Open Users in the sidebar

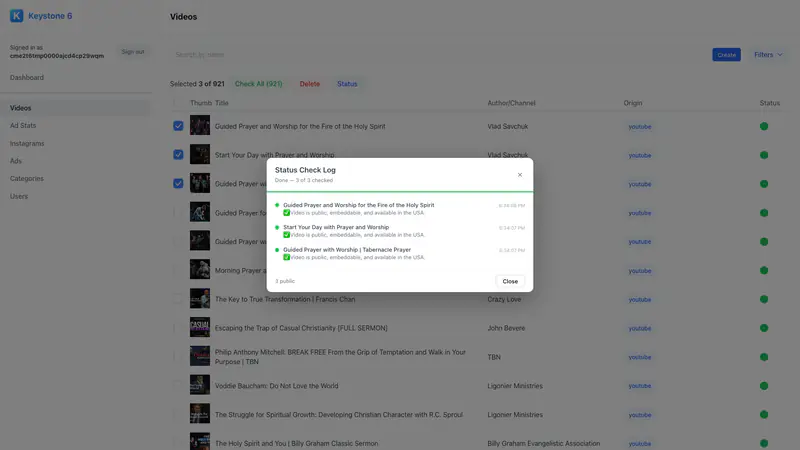19,196
